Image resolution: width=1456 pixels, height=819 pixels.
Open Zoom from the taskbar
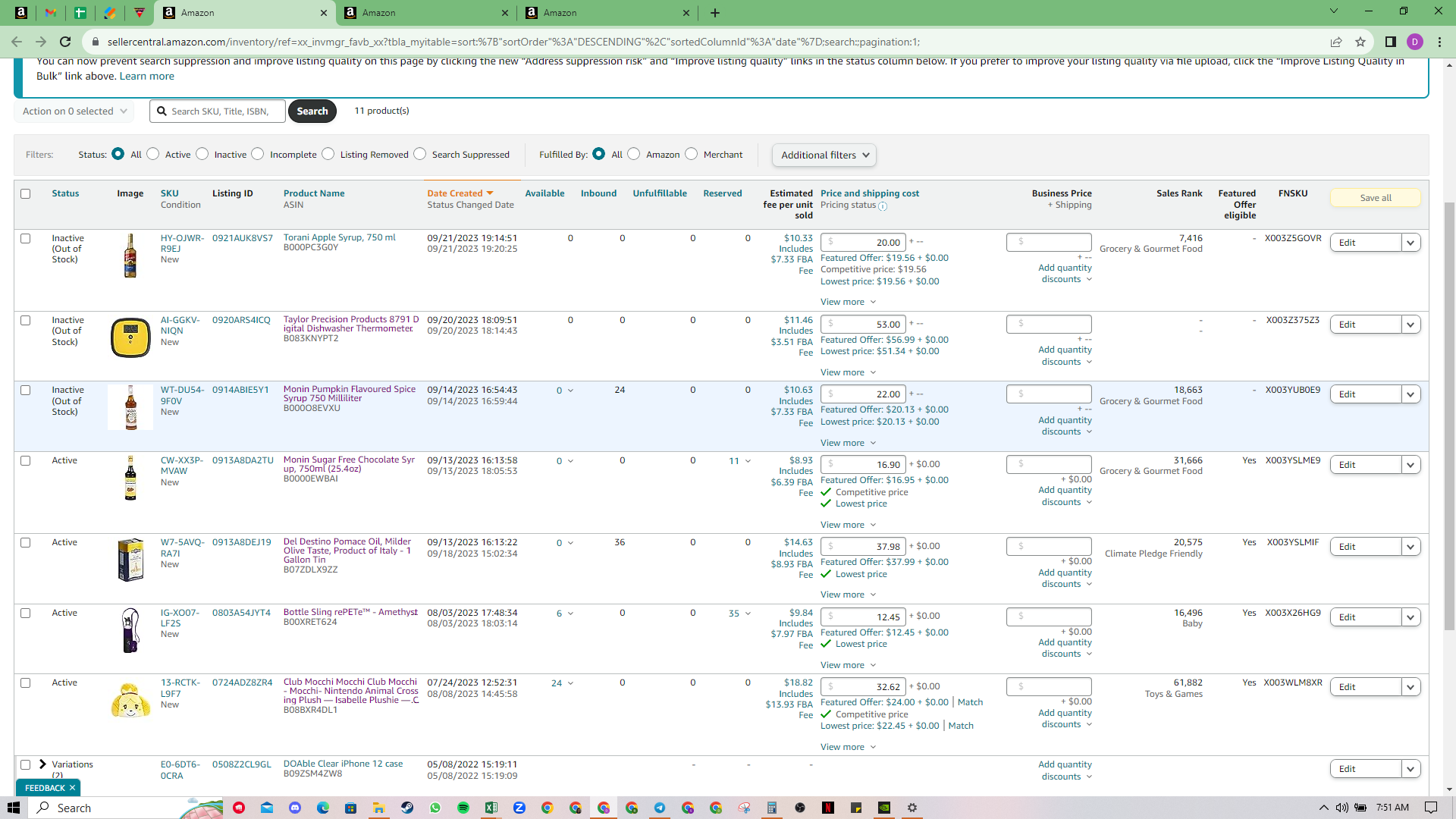[519, 808]
